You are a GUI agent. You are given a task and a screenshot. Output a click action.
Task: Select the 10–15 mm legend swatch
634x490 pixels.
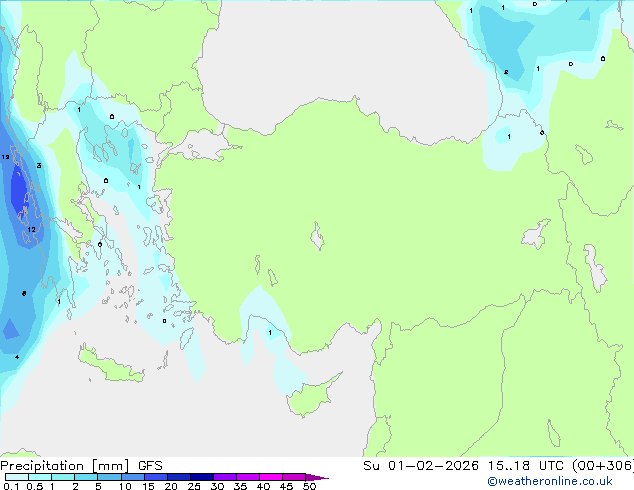[132, 477]
